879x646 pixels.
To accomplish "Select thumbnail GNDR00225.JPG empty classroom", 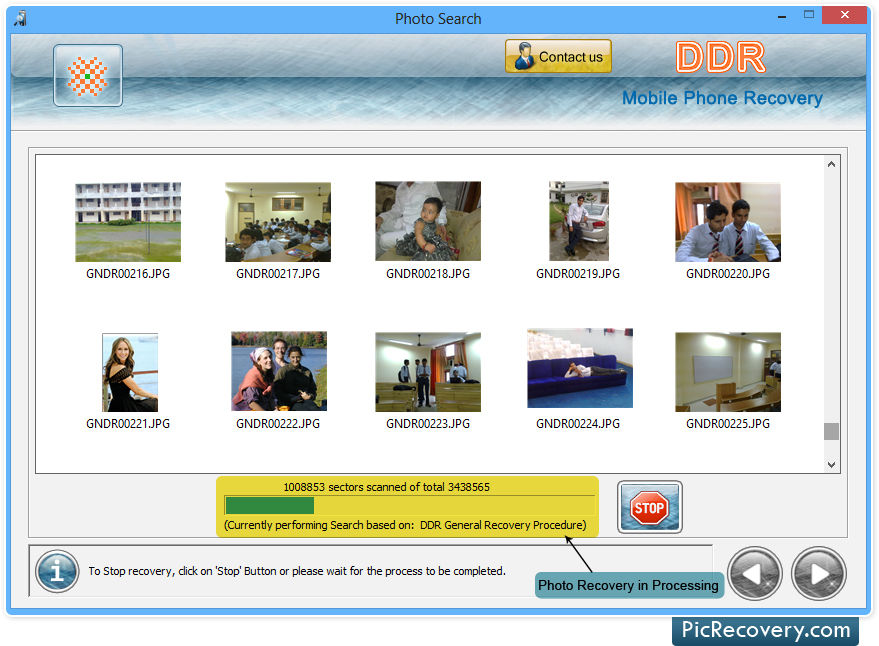I will 728,372.
